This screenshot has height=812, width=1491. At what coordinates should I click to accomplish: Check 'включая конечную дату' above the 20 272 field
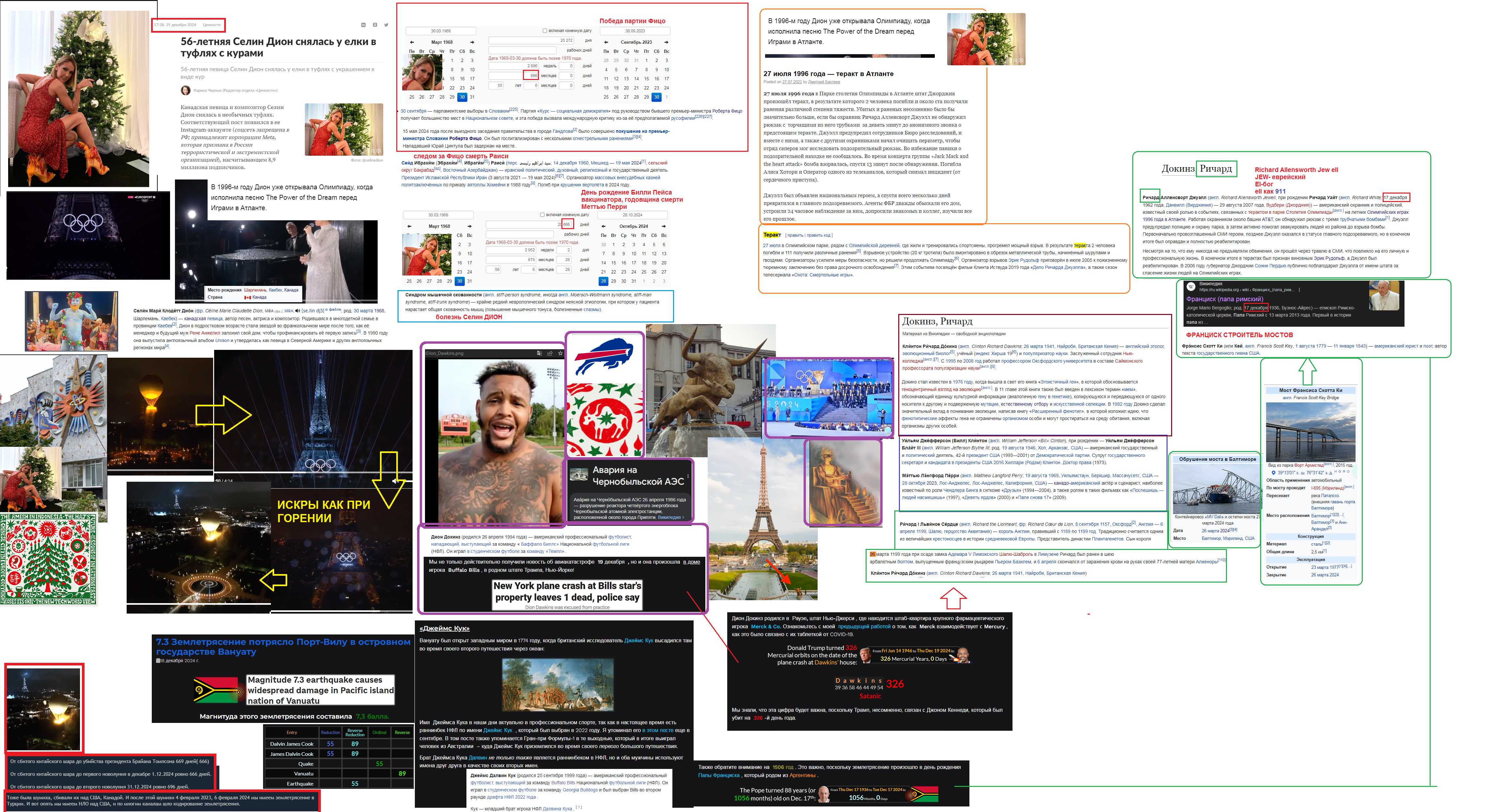click(545, 31)
